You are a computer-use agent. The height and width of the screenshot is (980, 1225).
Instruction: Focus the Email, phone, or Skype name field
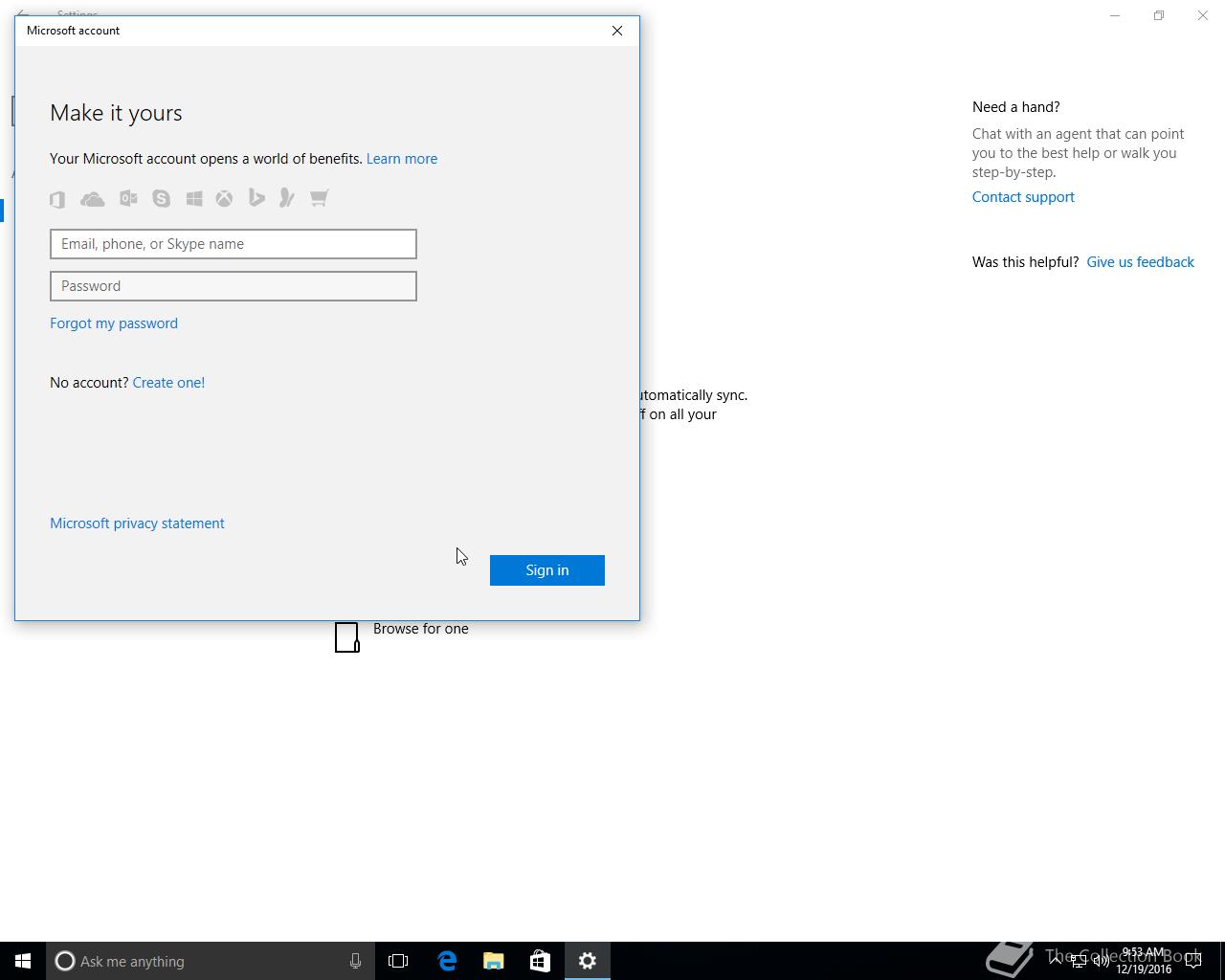tap(234, 244)
